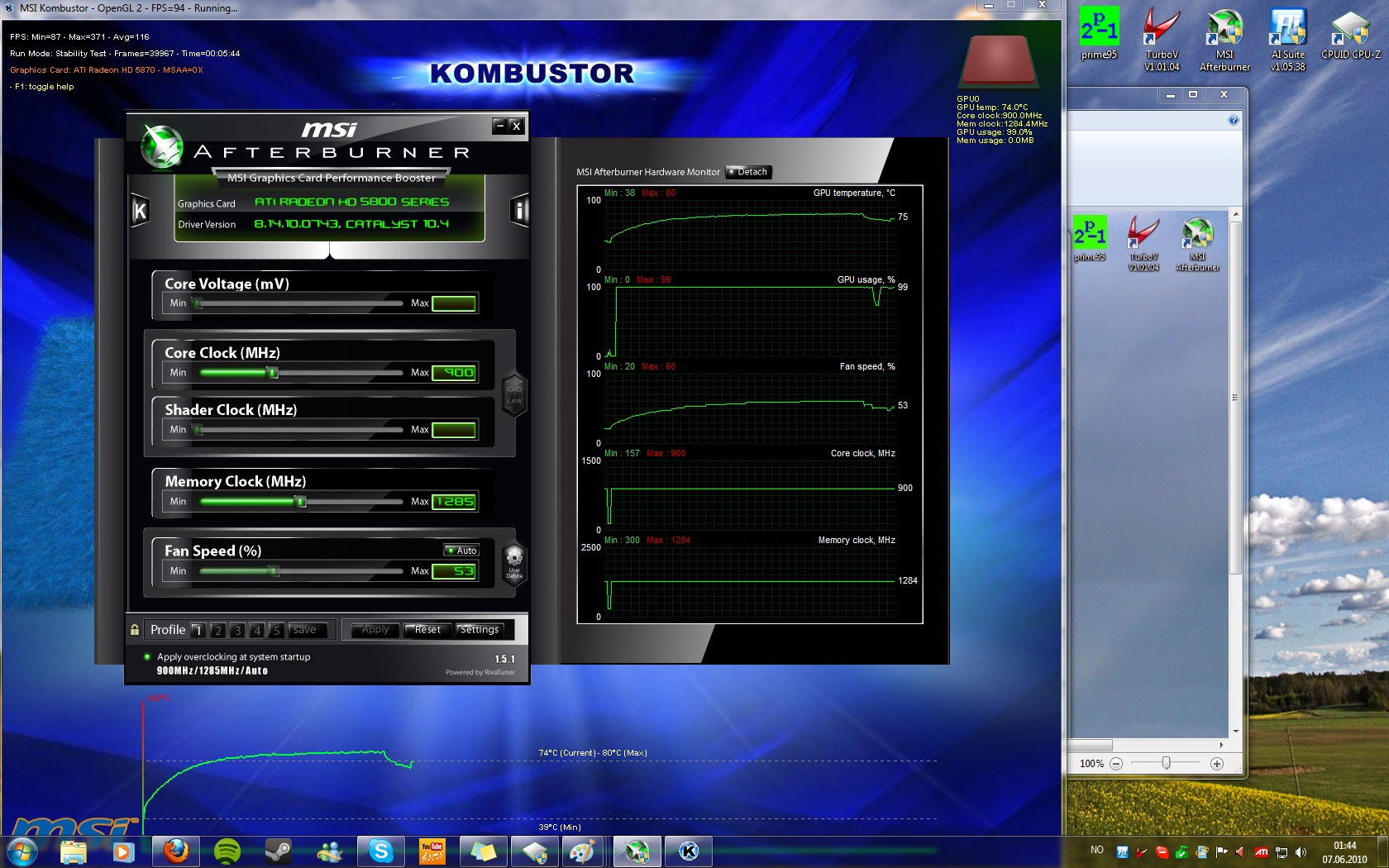
Task: Click the profile save button
Action: coord(304,630)
